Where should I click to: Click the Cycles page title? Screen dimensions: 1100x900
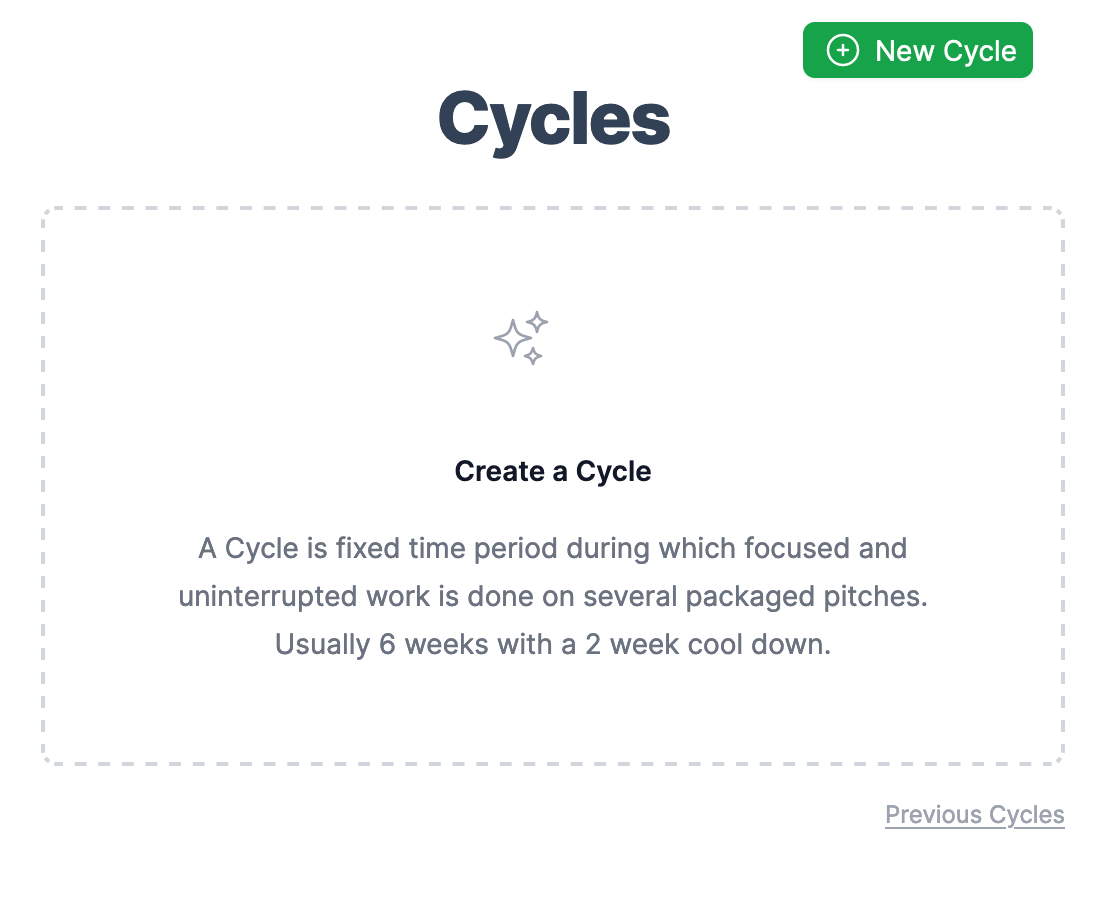[x=554, y=121]
